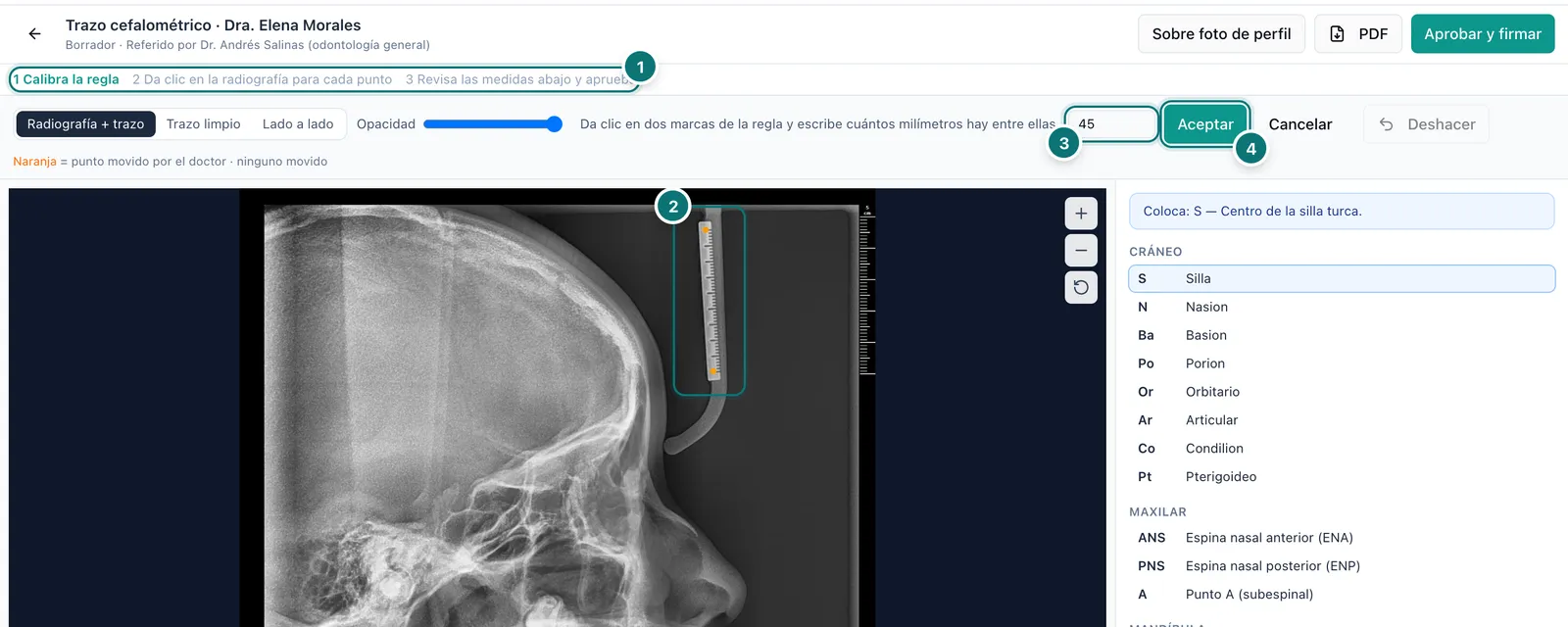
Task: Select landmark N Nasion
Action: click(x=1342, y=307)
